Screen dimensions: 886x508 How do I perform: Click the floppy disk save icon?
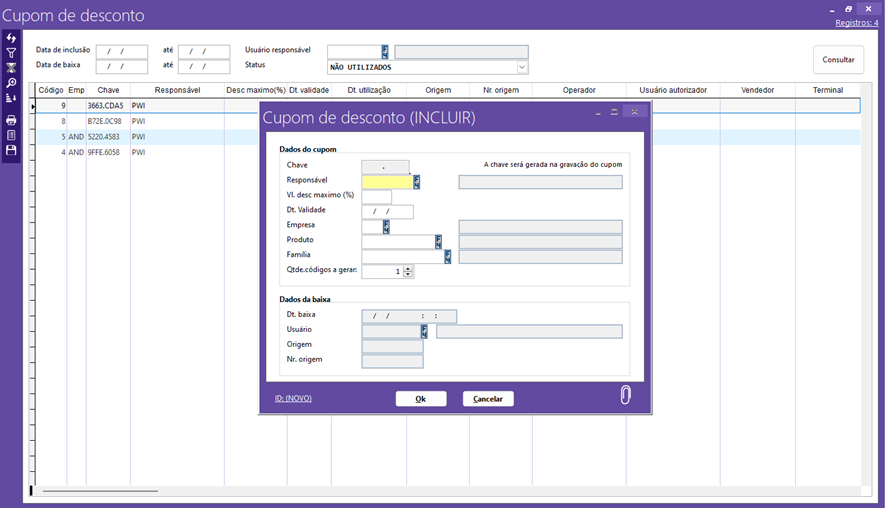tap(11, 150)
